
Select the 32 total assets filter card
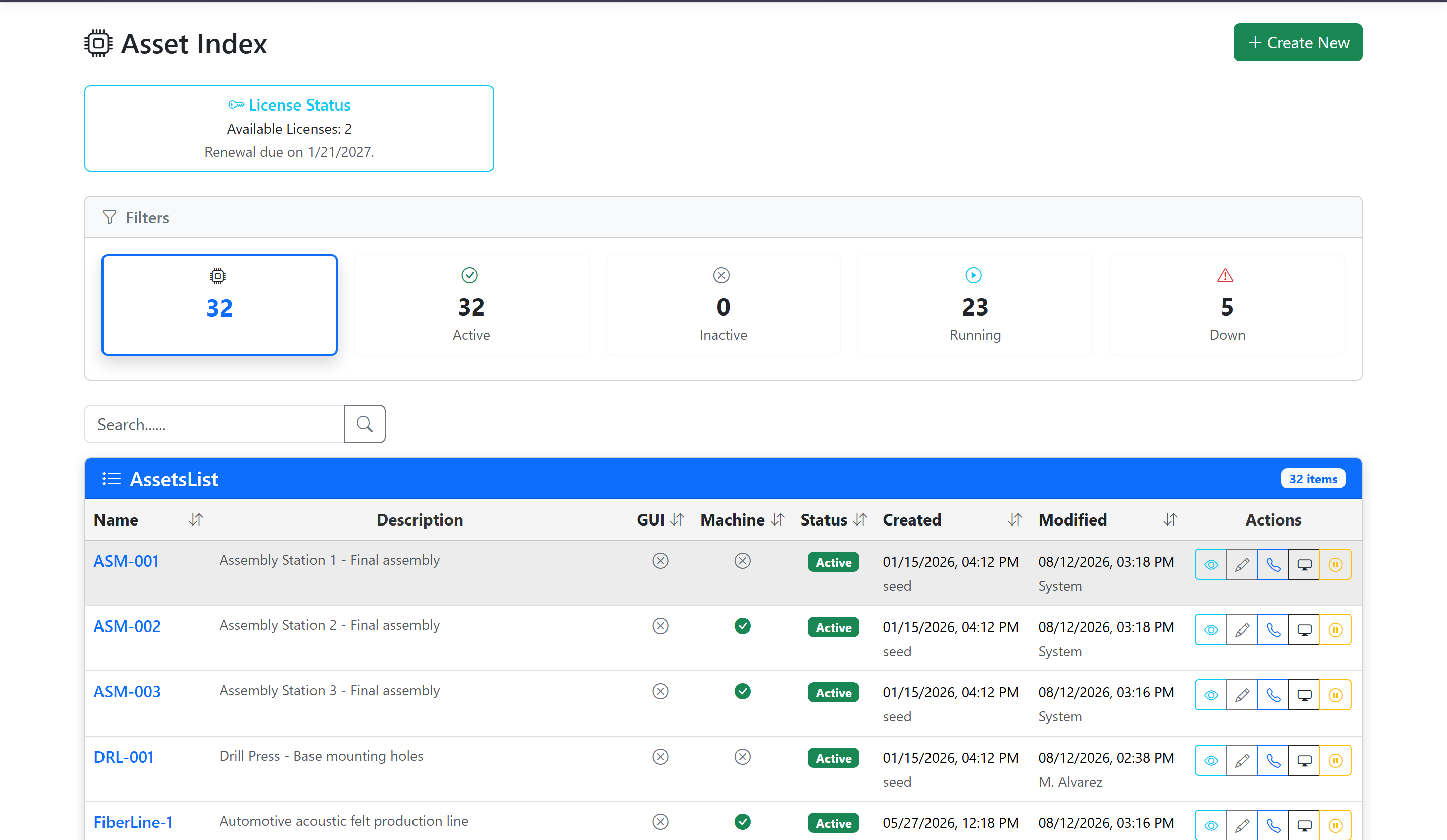tap(220, 305)
